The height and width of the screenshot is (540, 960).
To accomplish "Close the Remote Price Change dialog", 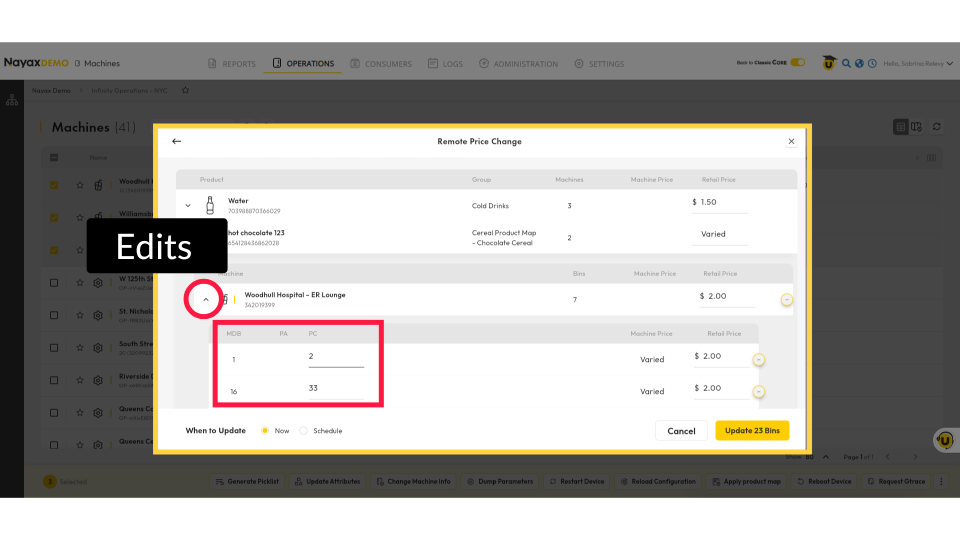I will pos(791,141).
